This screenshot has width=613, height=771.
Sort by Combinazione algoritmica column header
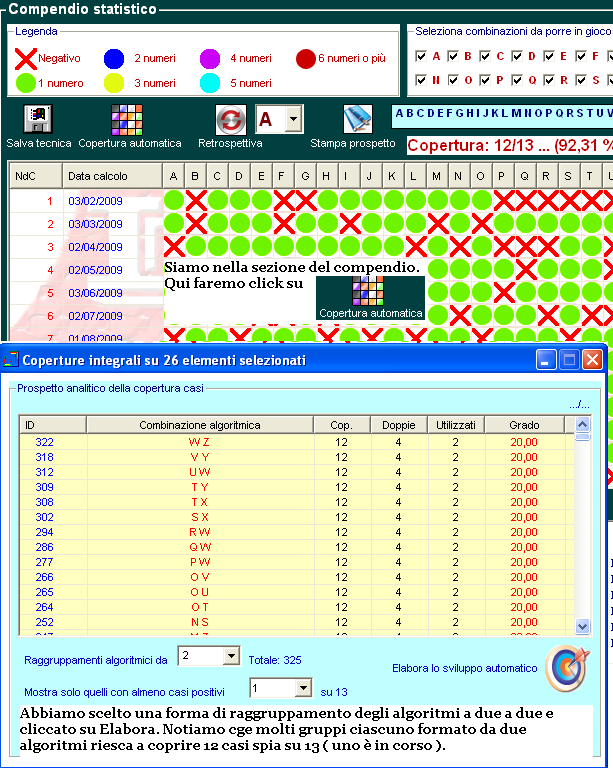(x=200, y=425)
